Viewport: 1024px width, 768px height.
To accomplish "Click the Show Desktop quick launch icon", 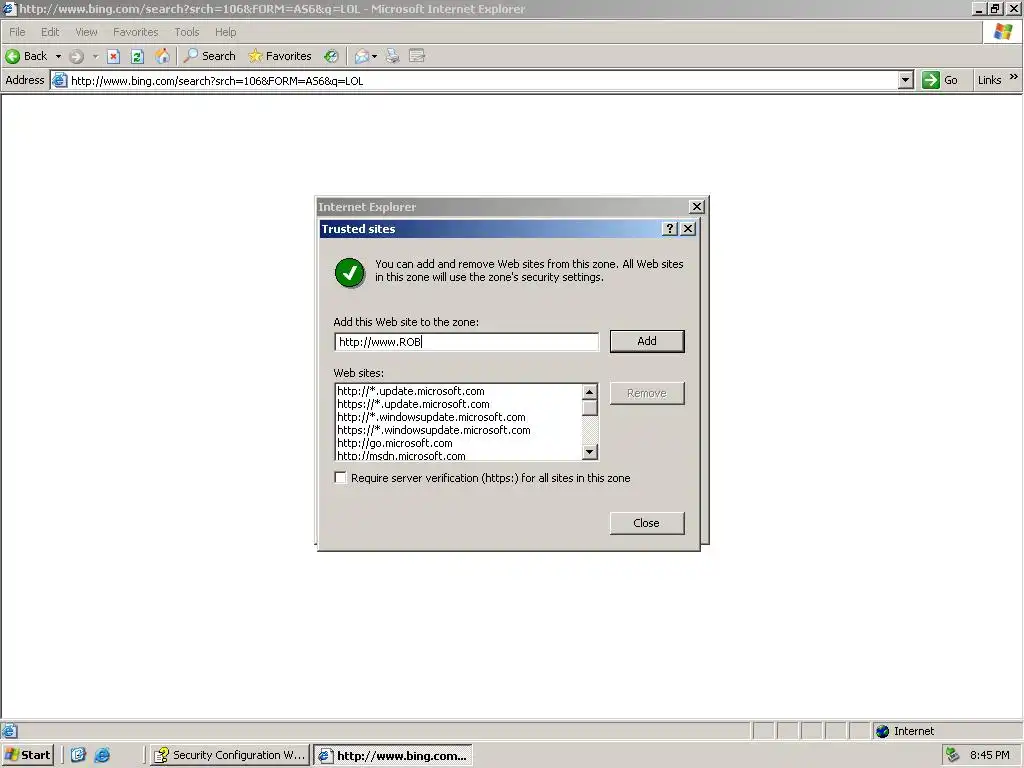I will point(78,755).
